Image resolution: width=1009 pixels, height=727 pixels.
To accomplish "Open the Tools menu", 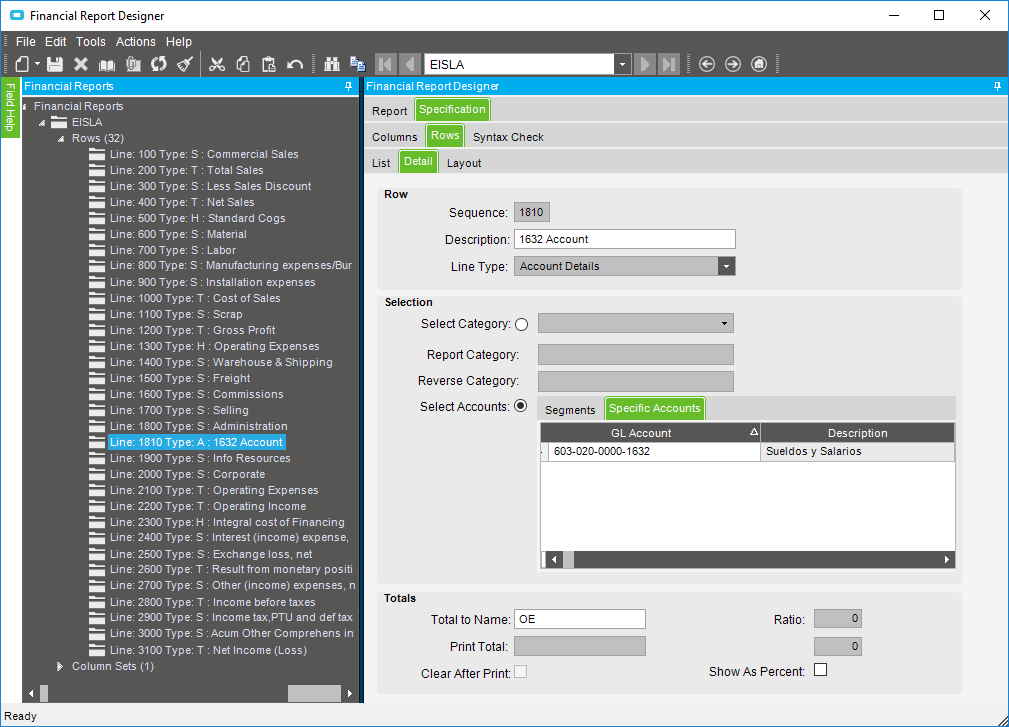I will click(91, 42).
